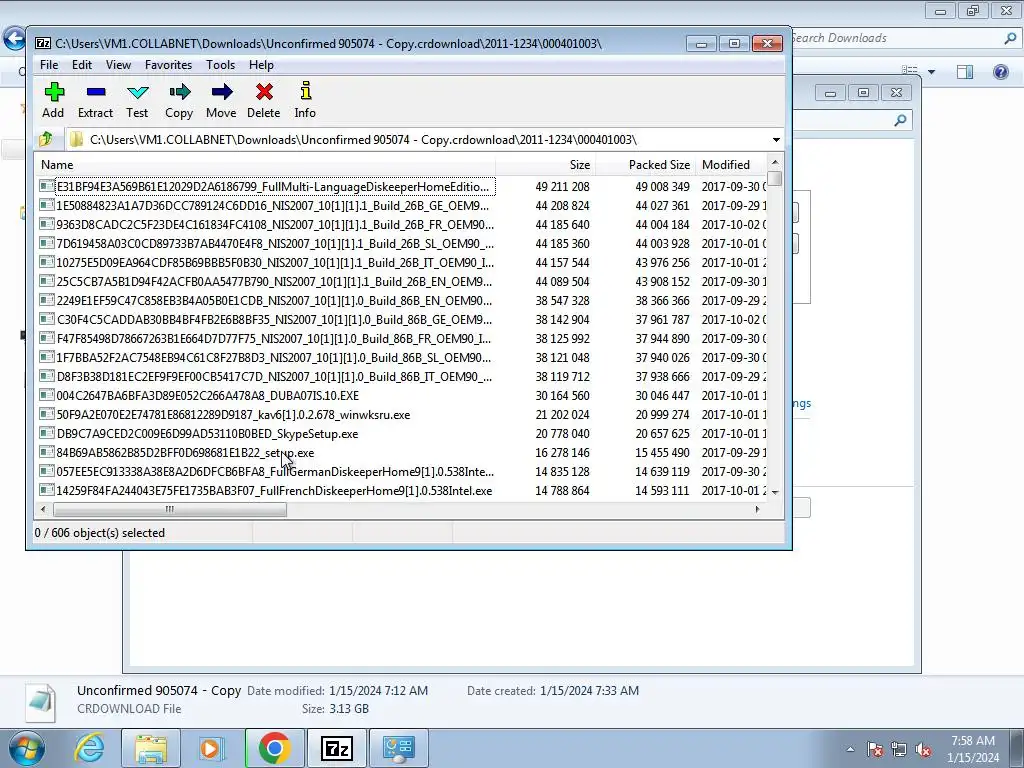Image resolution: width=1024 pixels, height=768 pixels.
Task: Sort by Size column header
Action: coord(545,165)
